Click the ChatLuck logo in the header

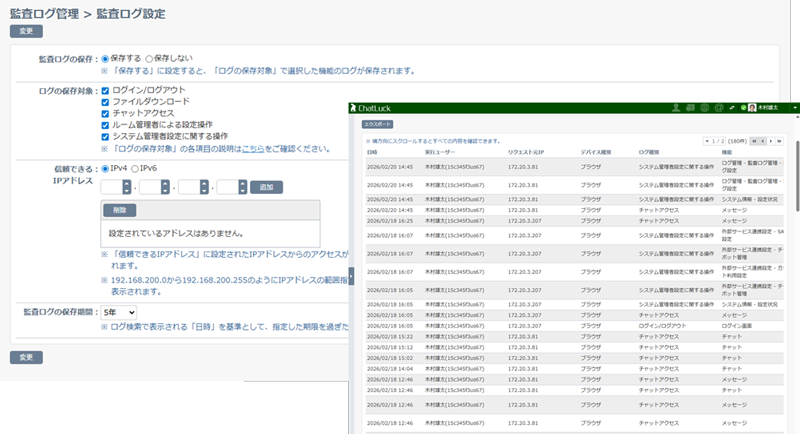(378, 108)
